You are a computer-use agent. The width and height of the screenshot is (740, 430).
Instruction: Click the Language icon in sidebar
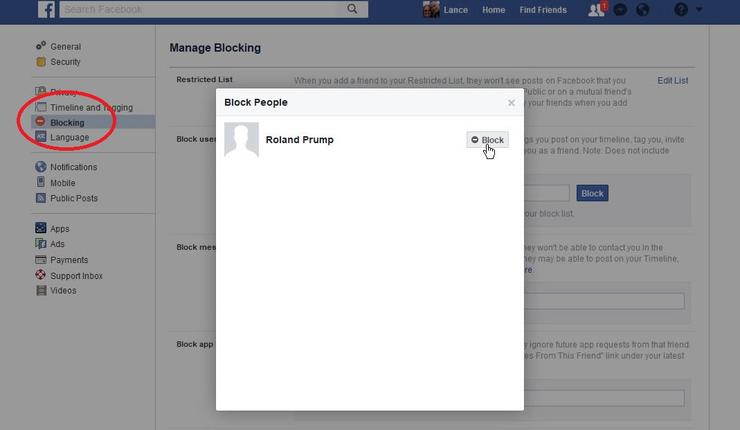pos(41,137)
